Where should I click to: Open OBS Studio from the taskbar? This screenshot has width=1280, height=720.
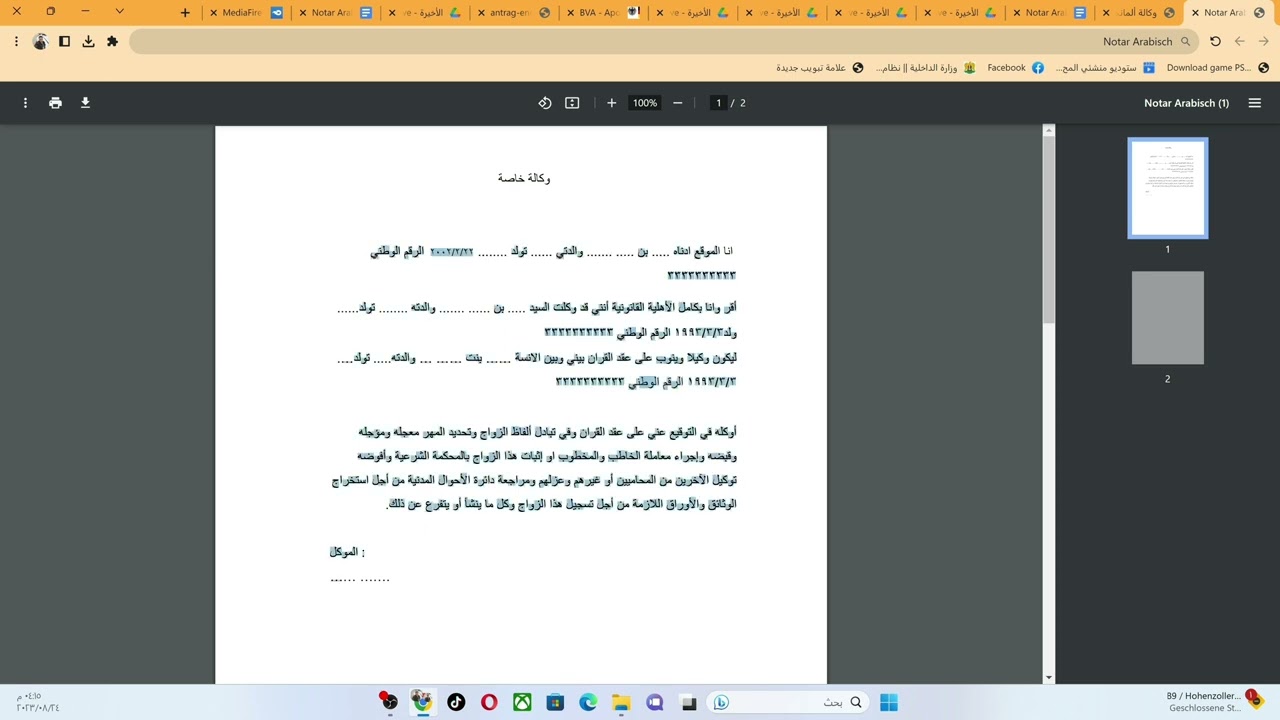click(x=389, y=702)
